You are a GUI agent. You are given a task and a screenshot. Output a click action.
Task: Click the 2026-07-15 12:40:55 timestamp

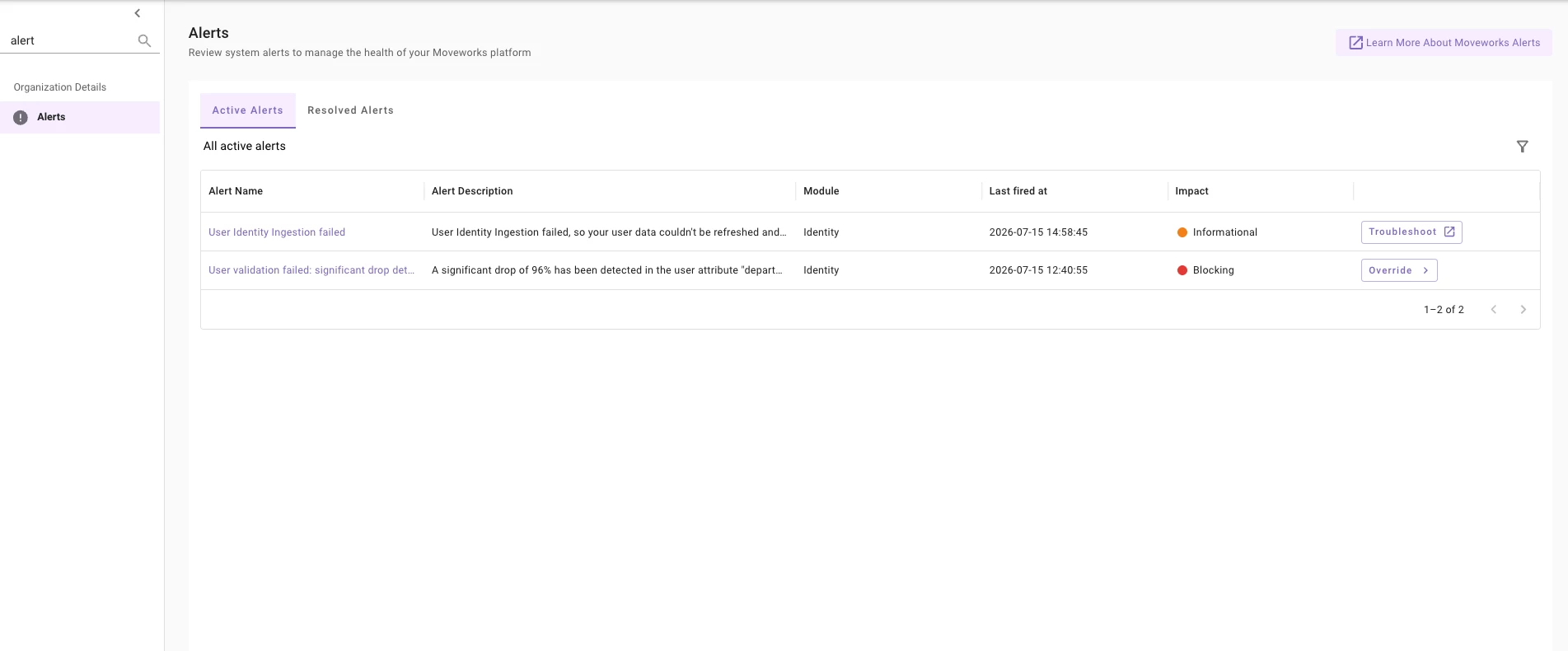tap(1038, 270)
